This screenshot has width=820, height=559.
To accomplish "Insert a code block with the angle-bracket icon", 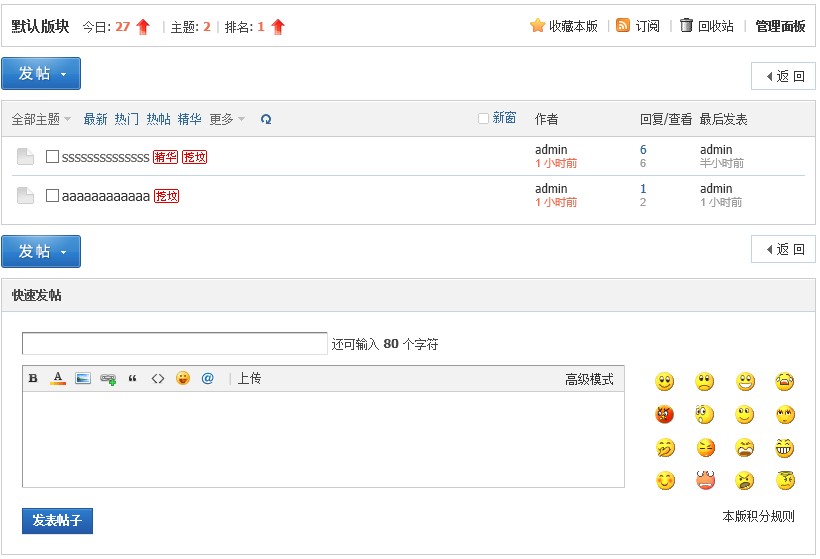I will click(x=158, y=378).
